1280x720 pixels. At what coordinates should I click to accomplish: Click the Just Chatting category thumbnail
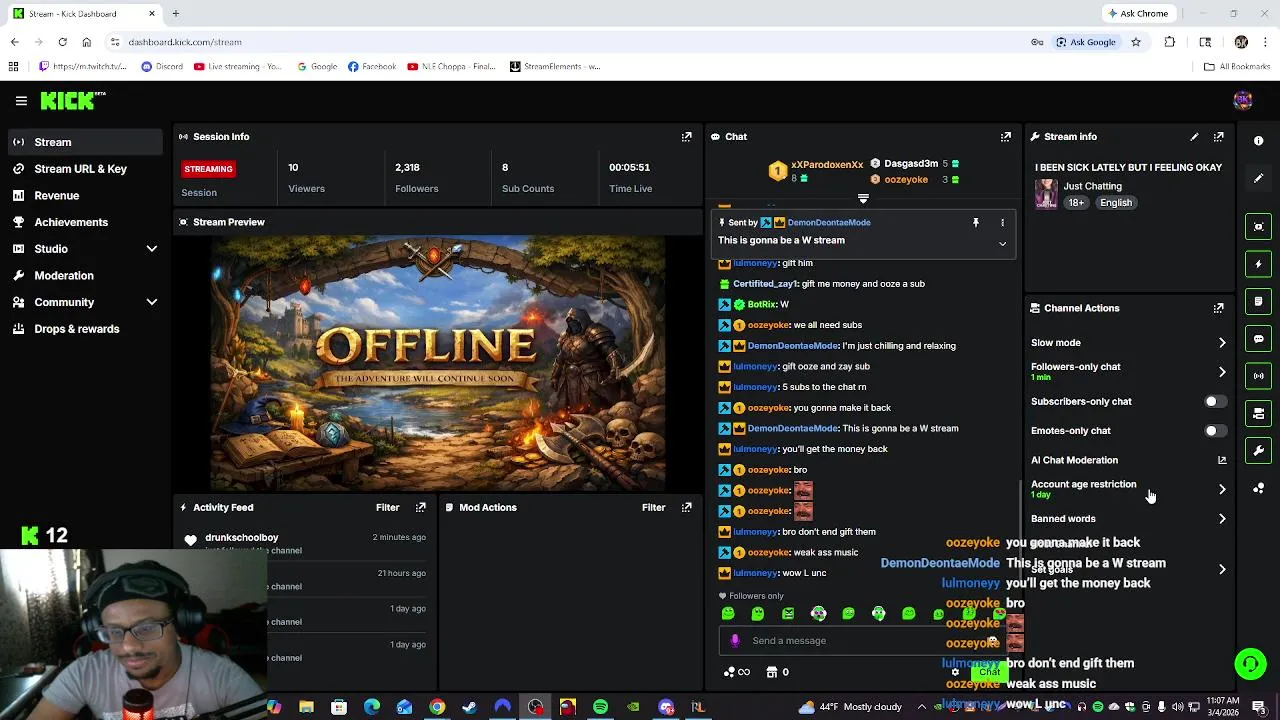tap(1046, 194)
